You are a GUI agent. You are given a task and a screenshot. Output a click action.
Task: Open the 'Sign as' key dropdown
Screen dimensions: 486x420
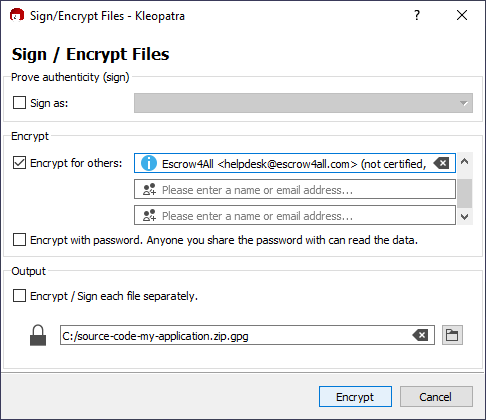point(303,103)
